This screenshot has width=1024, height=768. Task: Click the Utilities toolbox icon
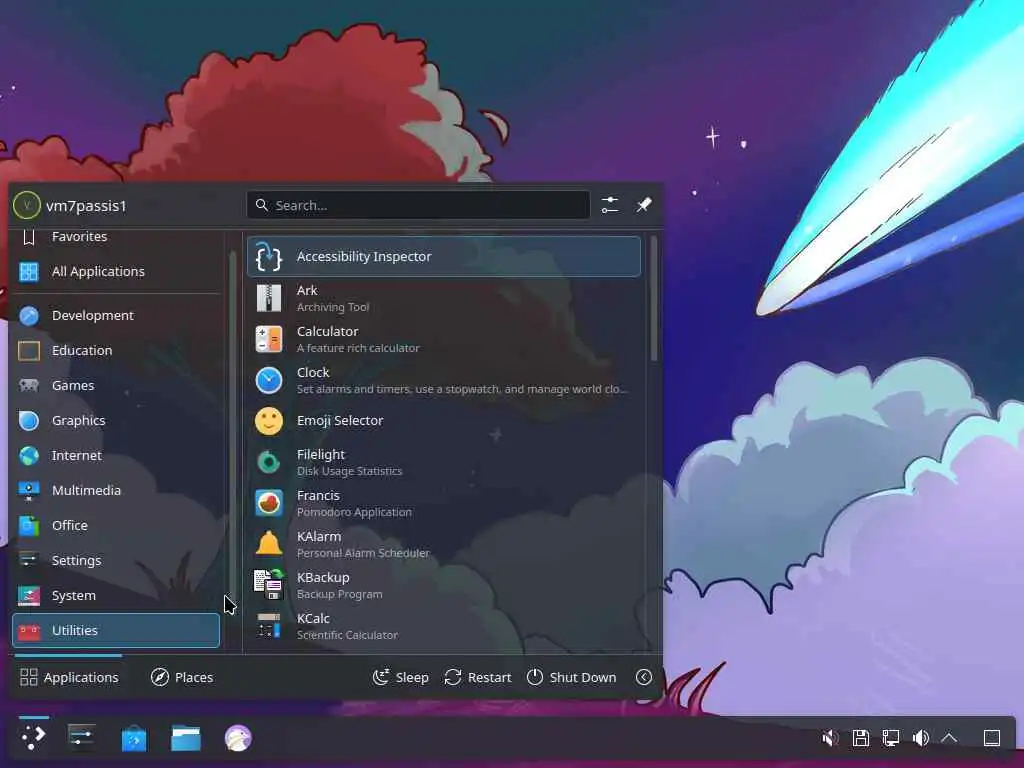coord(29,631)
